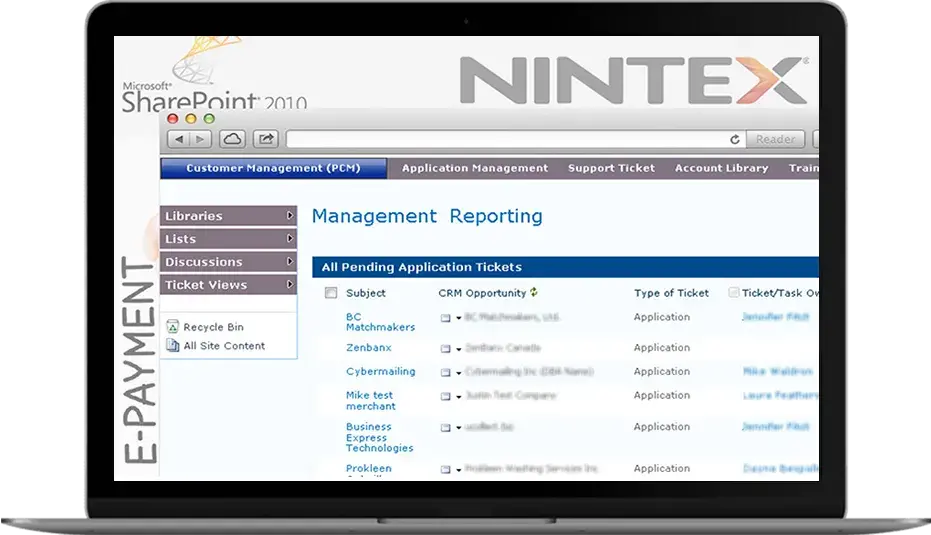Click the Reader button in address bar
Viewport: 931px width, 535px height.
click(775, 139)
